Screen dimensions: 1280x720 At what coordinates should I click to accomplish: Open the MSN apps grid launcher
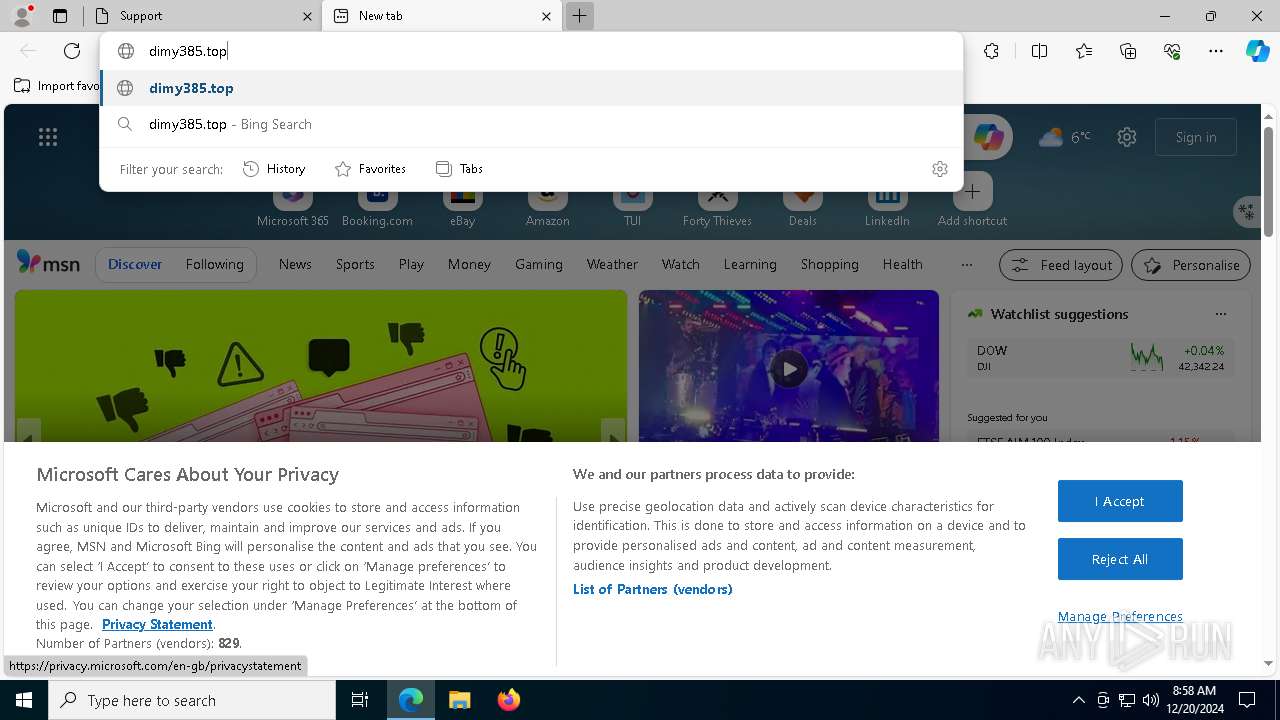[48, 137]
